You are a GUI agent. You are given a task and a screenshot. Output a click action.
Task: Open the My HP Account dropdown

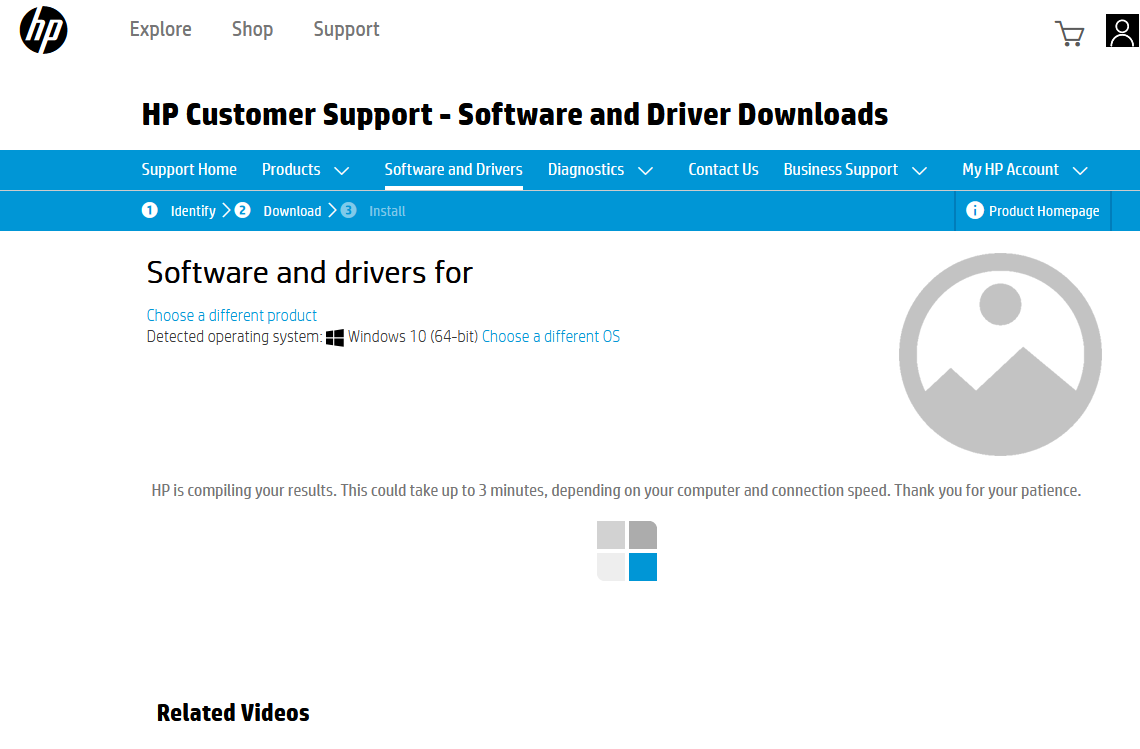click(x=1024, y=170)
